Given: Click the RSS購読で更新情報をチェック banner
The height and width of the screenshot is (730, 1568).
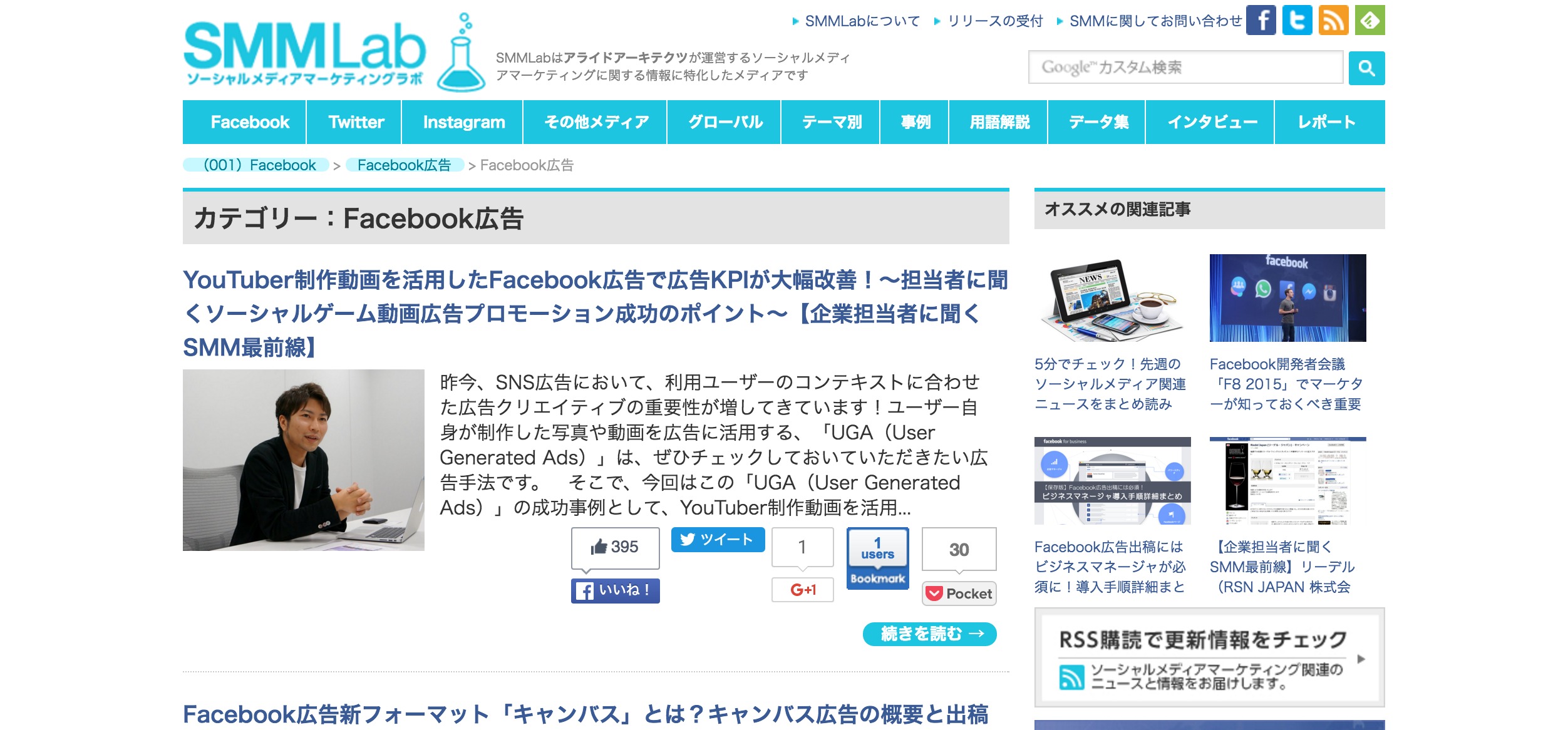Looking at the screenshot, I should click(1209, 657).
